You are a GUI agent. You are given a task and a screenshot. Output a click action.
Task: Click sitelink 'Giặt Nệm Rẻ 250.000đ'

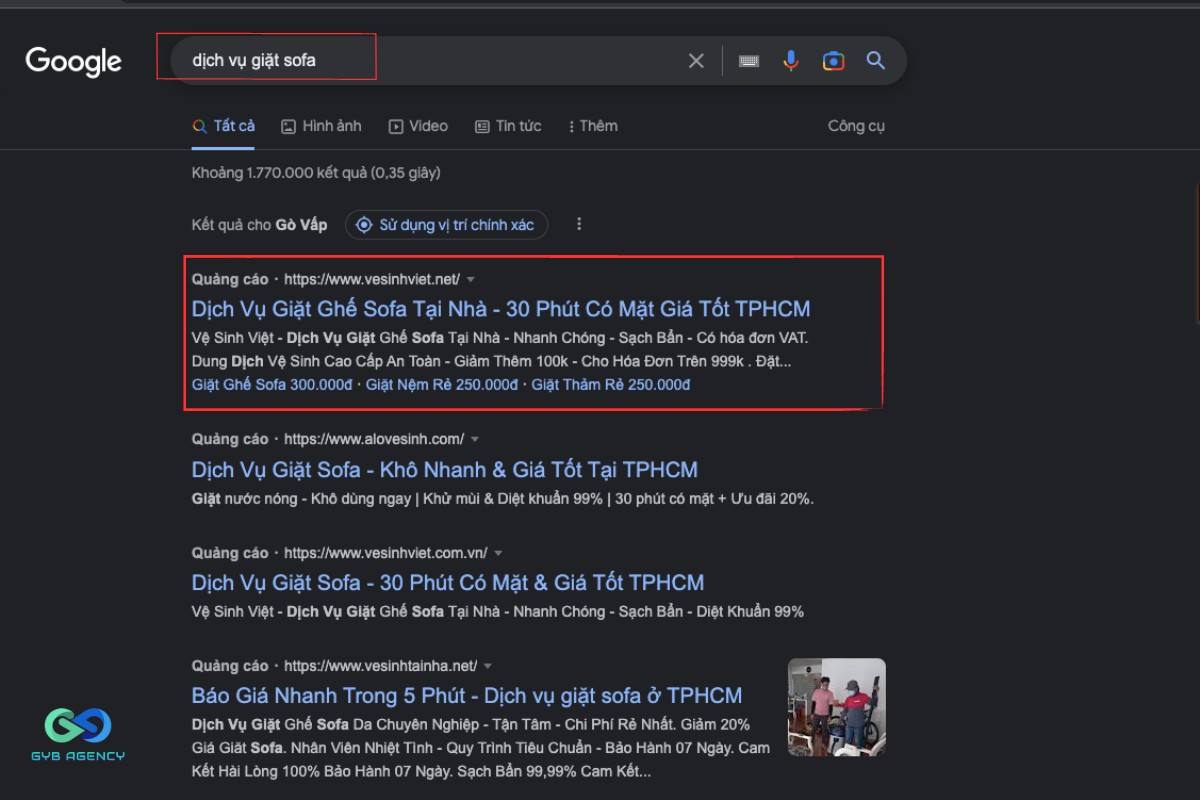pos(442,385)
